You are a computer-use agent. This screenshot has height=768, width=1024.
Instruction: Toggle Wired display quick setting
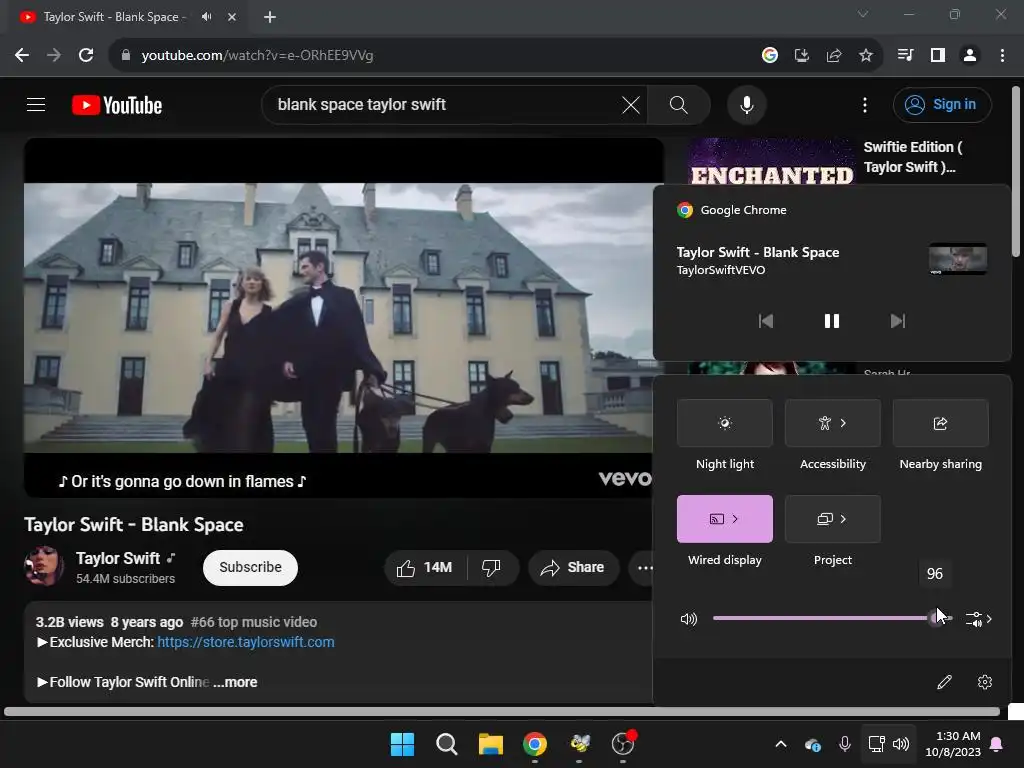[x=724, y=519]
